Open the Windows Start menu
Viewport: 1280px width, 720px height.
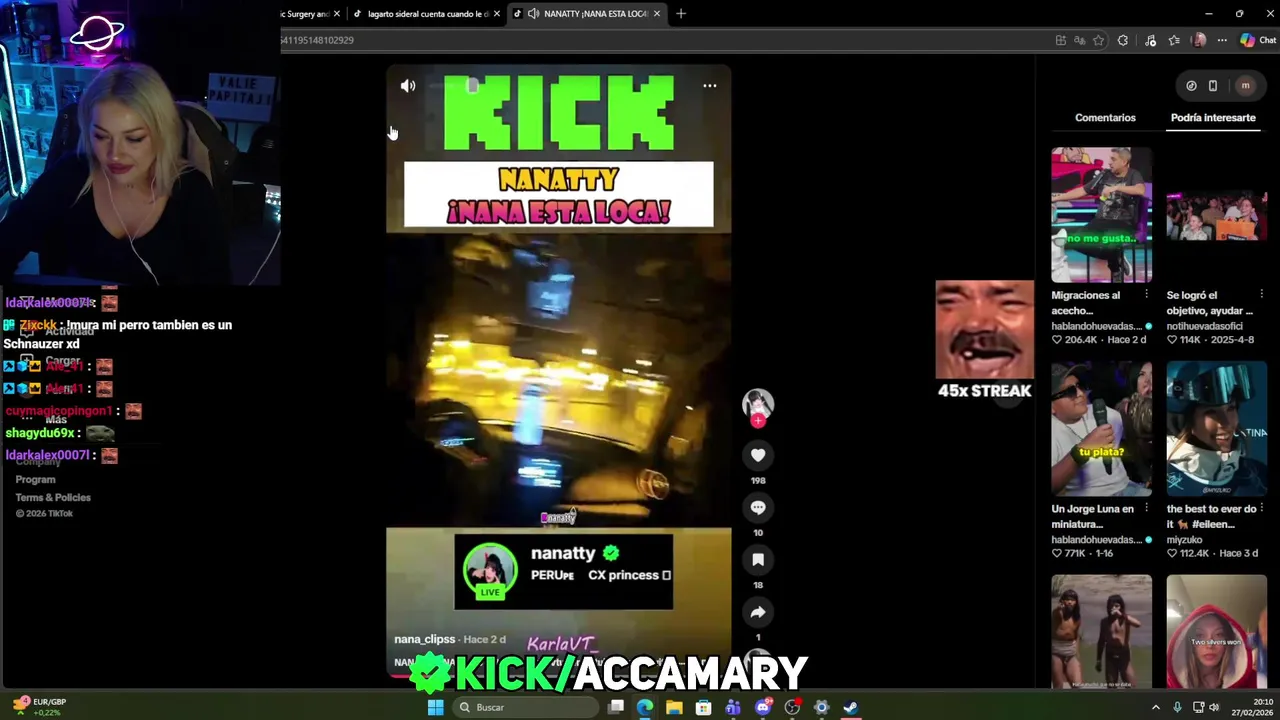point(435,707)
